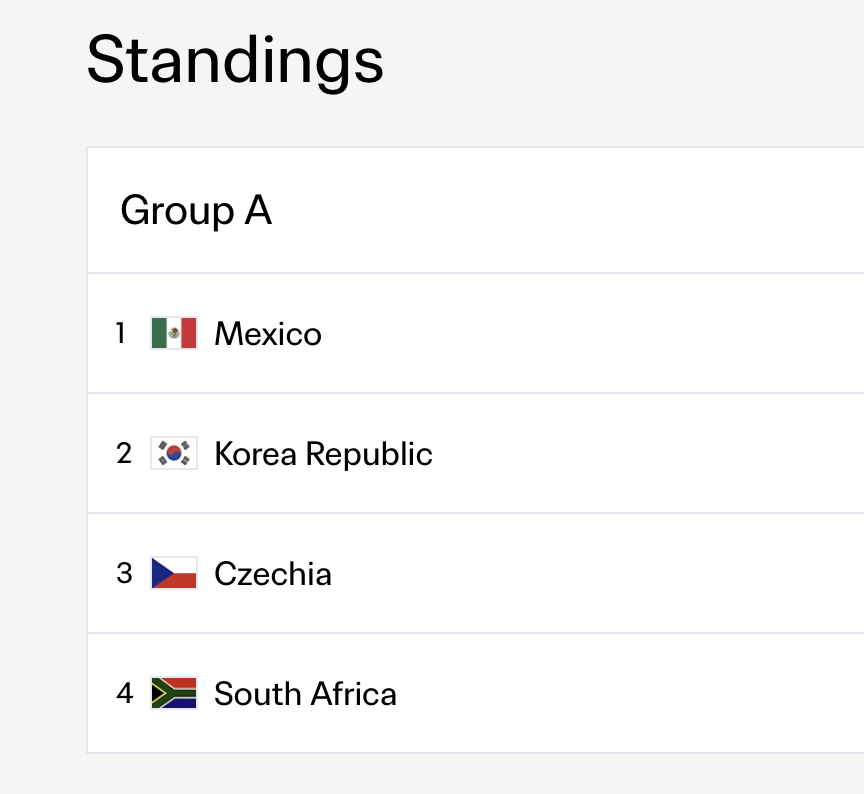The image size is (864, 794).
Task: Open the Mexico team link
Action: click(x=268, y=334)
